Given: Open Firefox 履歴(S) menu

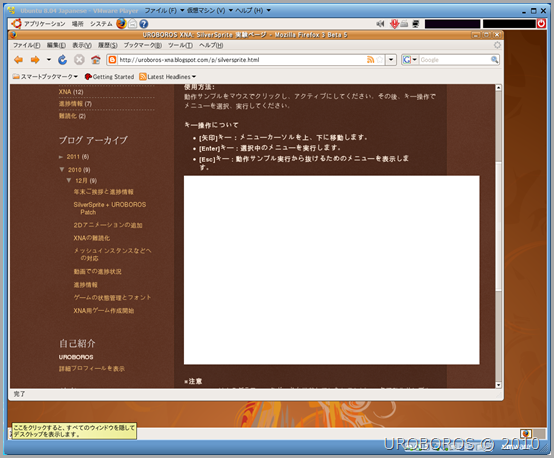Looking at the screenshot, I should pos(108,45).
